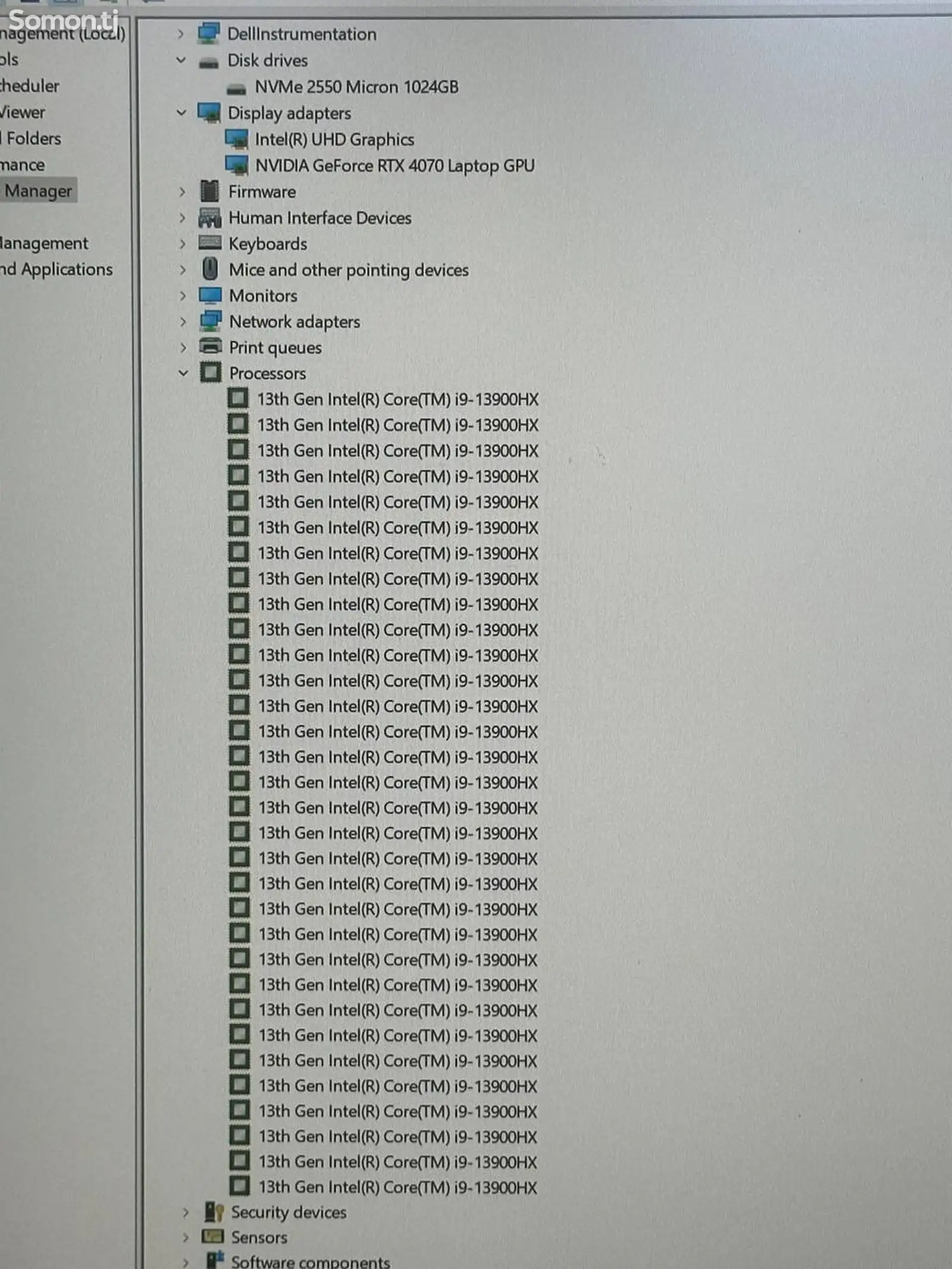Click the Keyboards category icon
Image resolution: width=952 pixels, height=1269 pixels.
tap(209, 242)
